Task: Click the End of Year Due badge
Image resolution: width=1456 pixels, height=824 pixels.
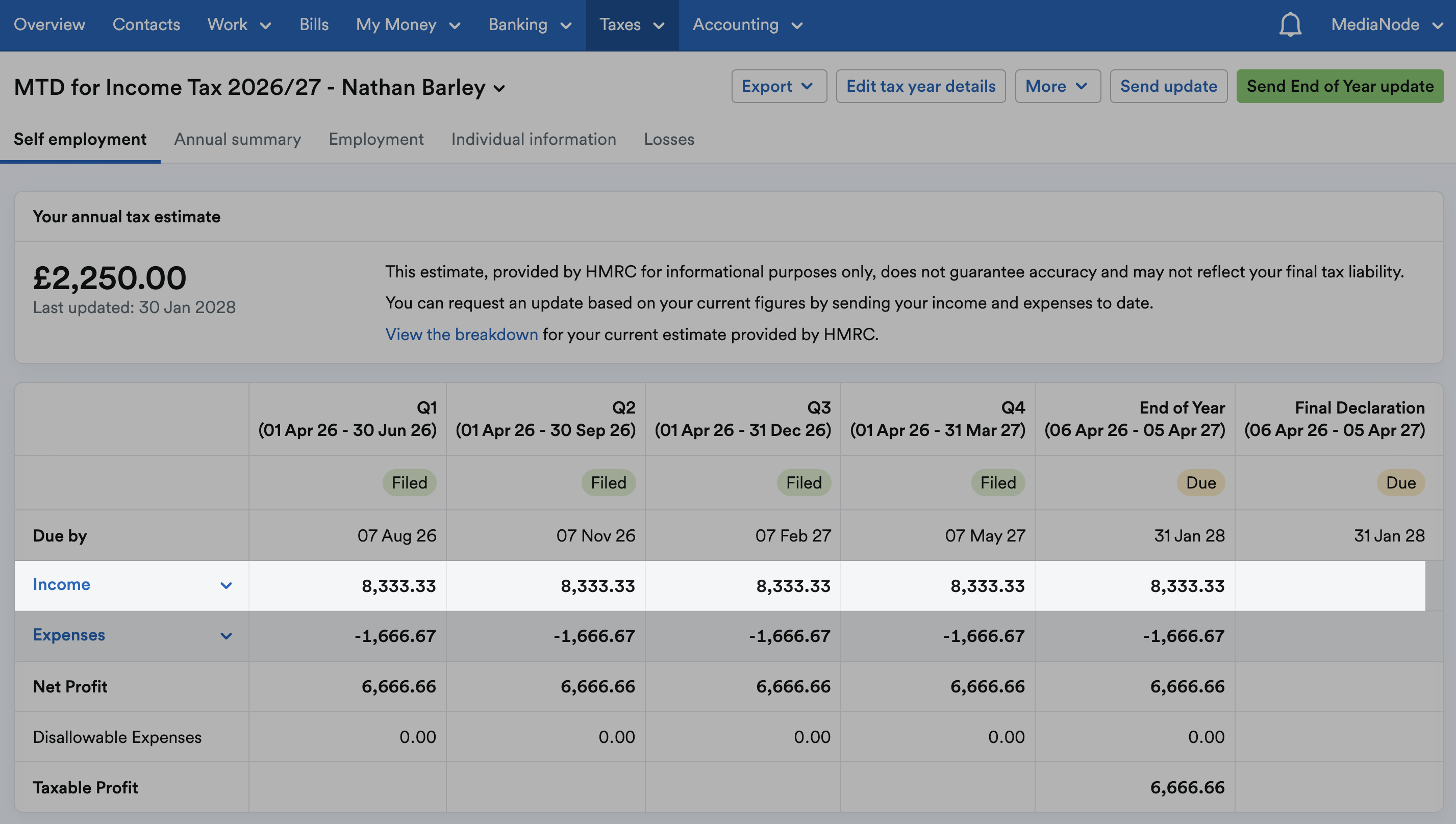Action: coord(1201,483)
